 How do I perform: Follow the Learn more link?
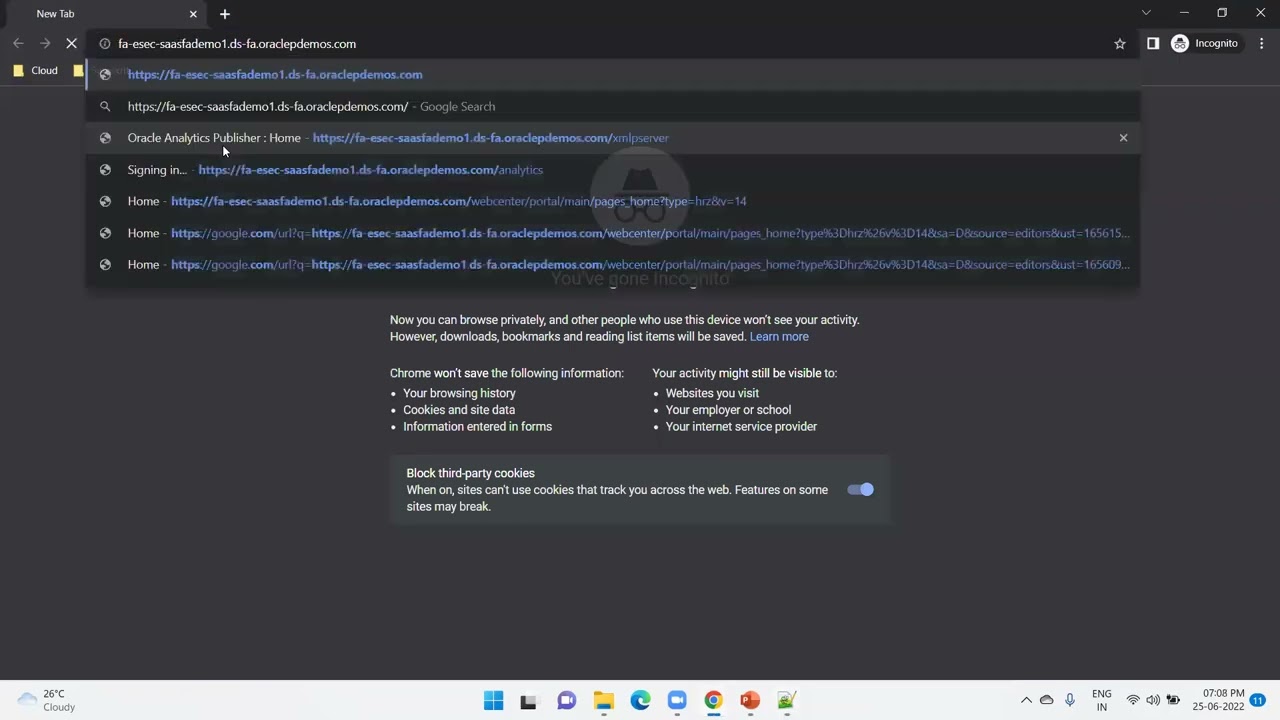click(779, 337)
